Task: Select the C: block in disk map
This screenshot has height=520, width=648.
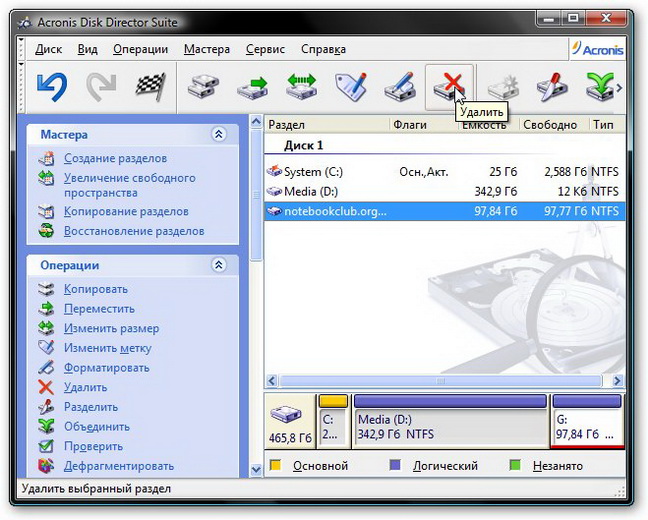Action: tap(333, 421)
